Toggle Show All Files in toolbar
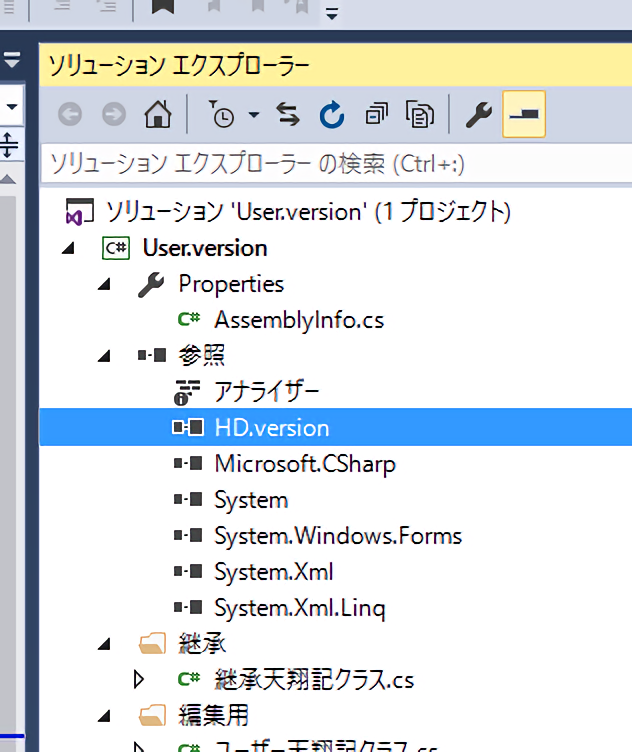This screenshot has height=752, width=632. (x=419, y=115)
